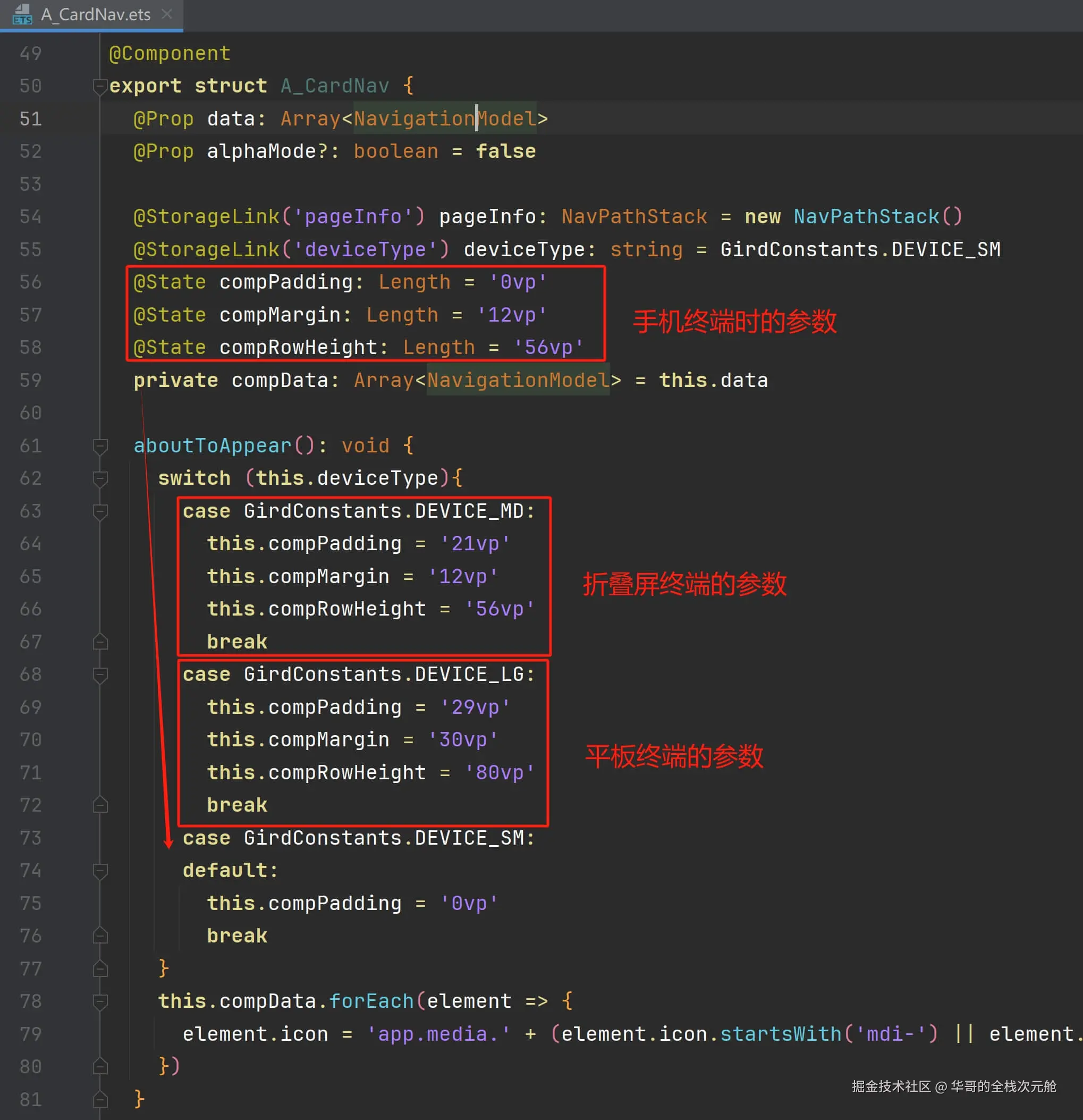
Task: Click the startsWith method on line 79
Action: [x=780, y=1034]
